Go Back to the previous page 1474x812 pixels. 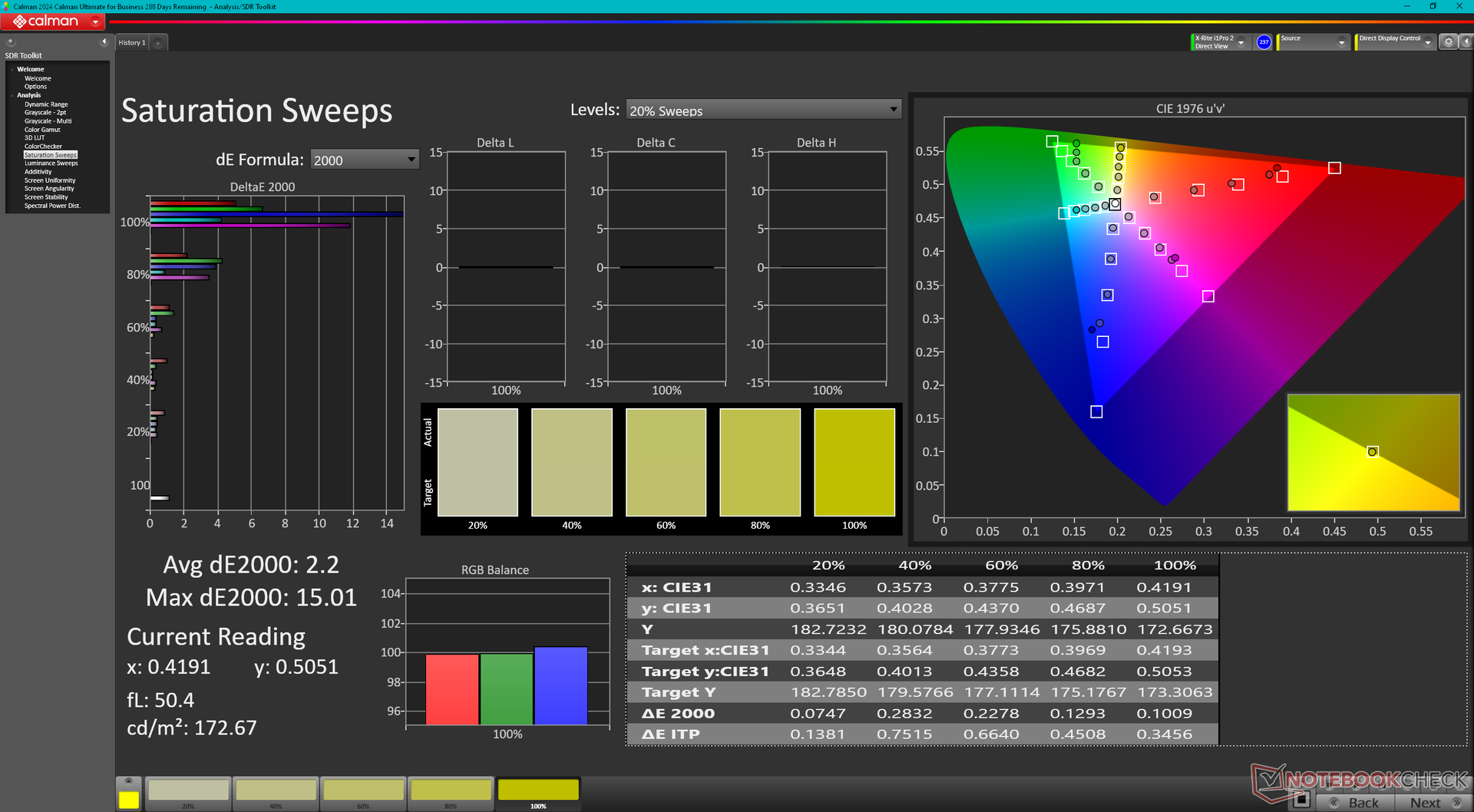1355,802
